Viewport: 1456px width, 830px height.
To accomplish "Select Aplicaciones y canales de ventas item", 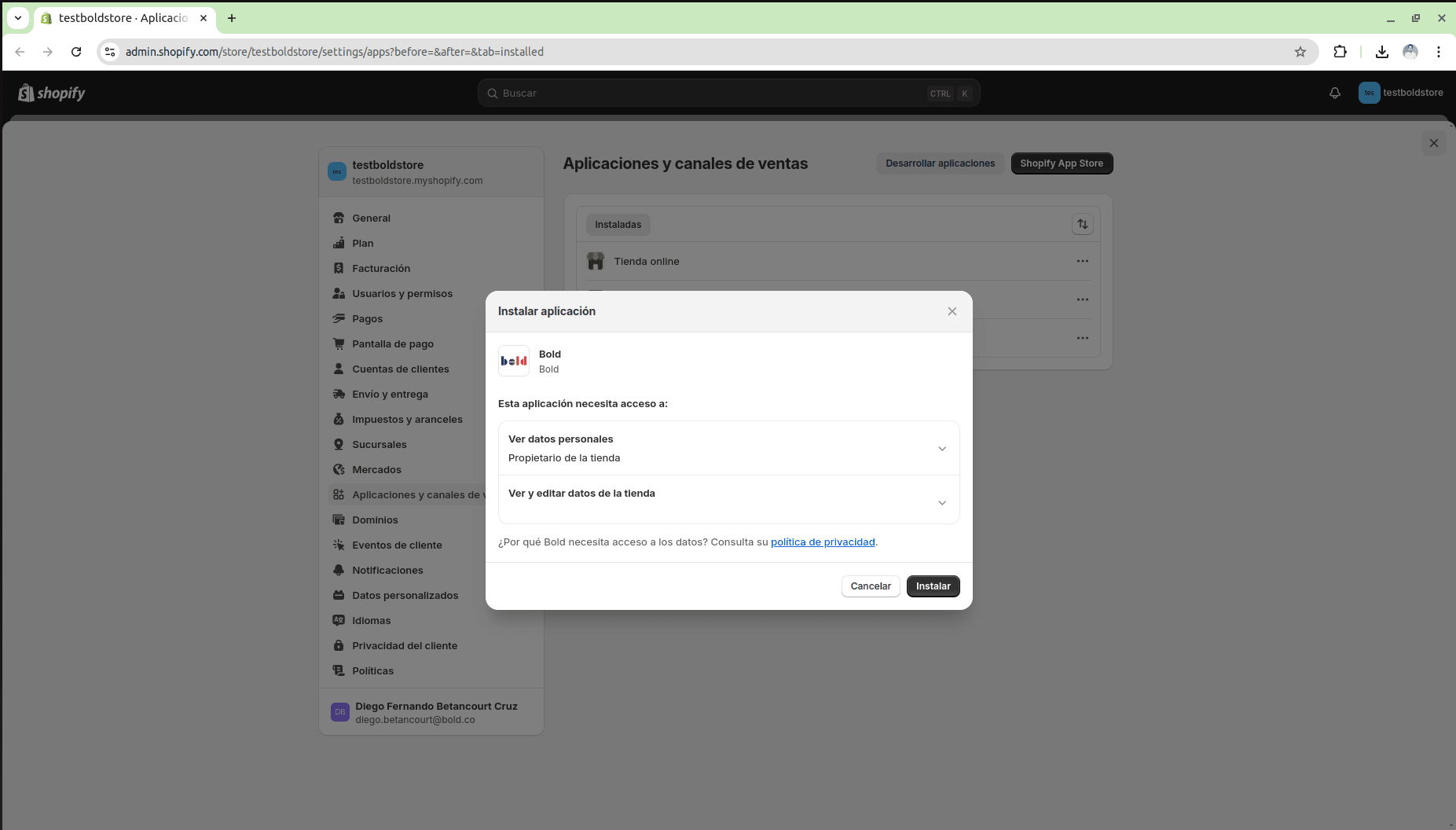I will (x=407, y=495).
